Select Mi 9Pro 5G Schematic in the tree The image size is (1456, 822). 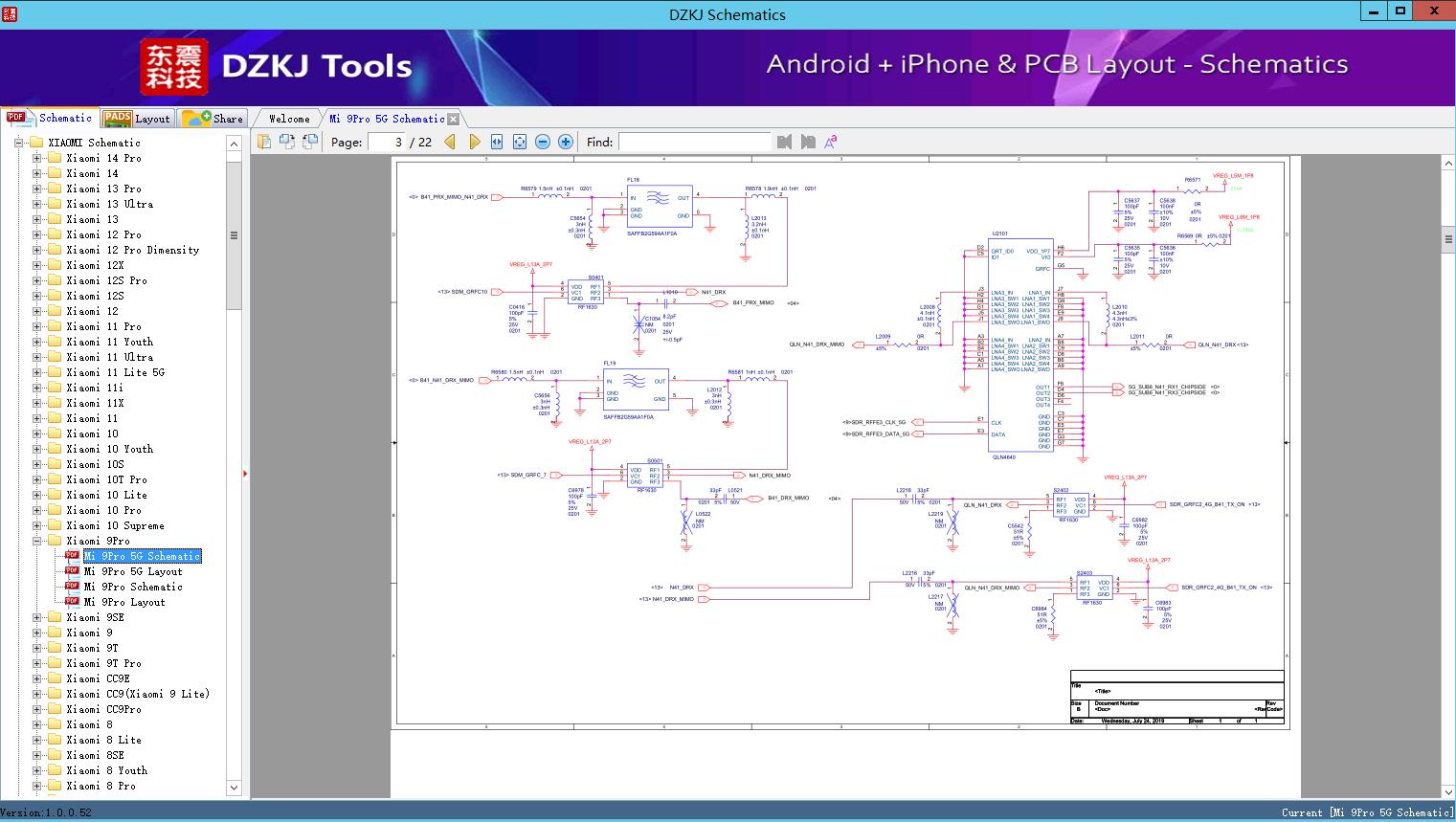143,556
